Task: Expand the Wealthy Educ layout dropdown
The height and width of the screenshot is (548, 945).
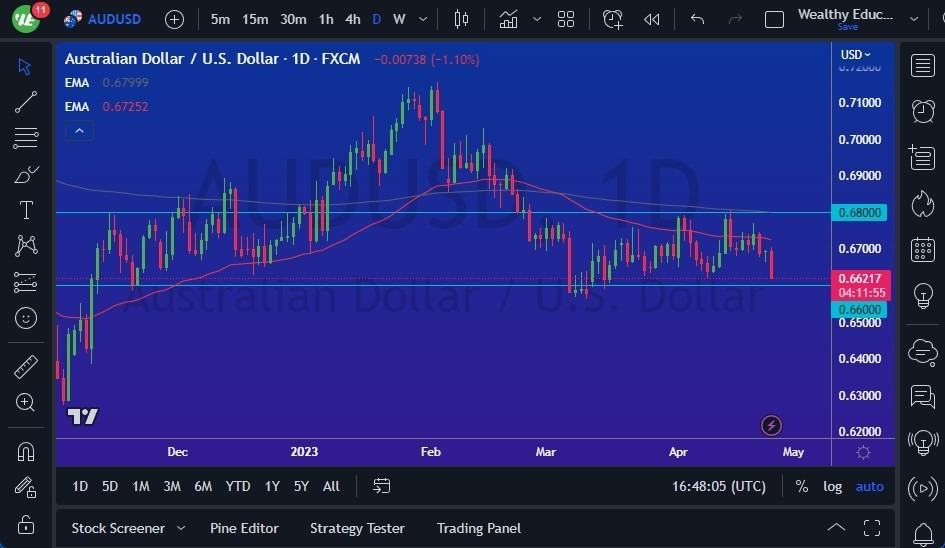Action: pyautogui.click(x=914, y=19)
